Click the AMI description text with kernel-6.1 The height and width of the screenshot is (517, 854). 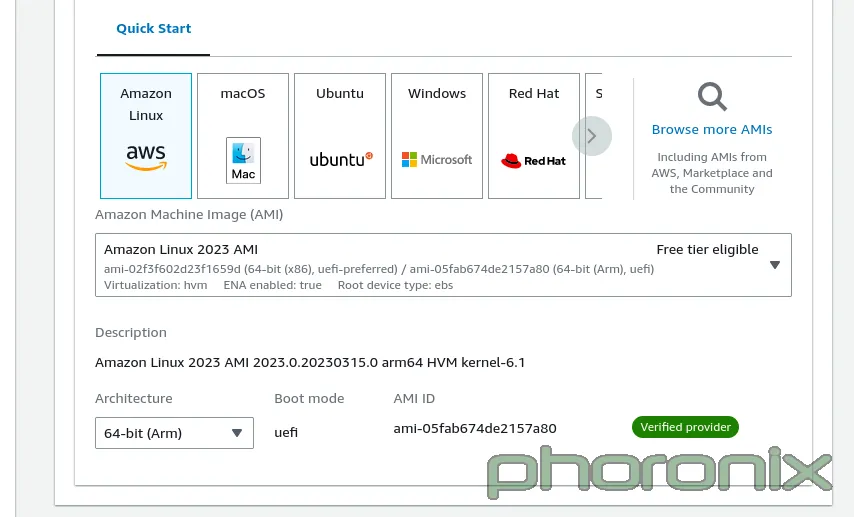(310, 362)
